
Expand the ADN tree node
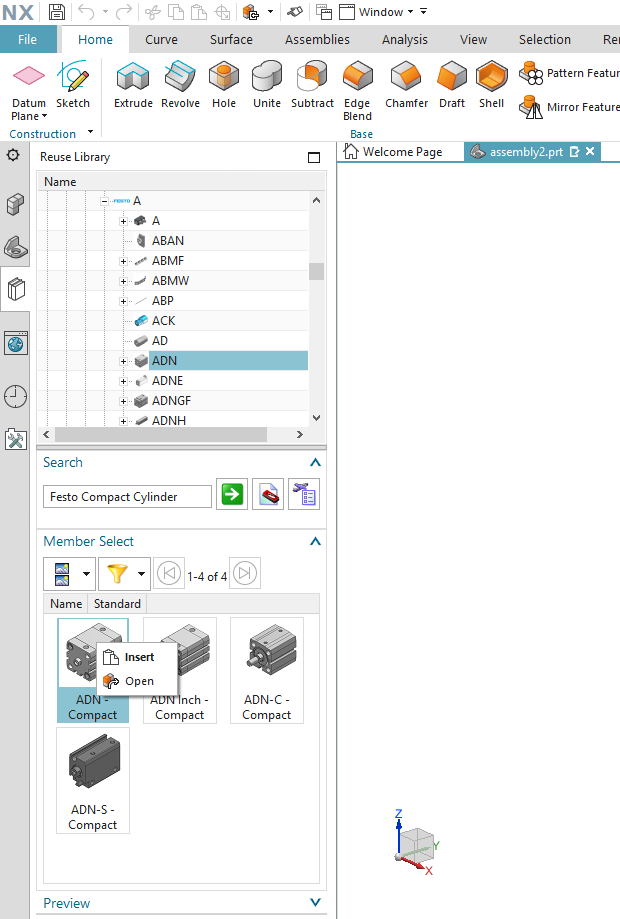click(x=123, y=361)
